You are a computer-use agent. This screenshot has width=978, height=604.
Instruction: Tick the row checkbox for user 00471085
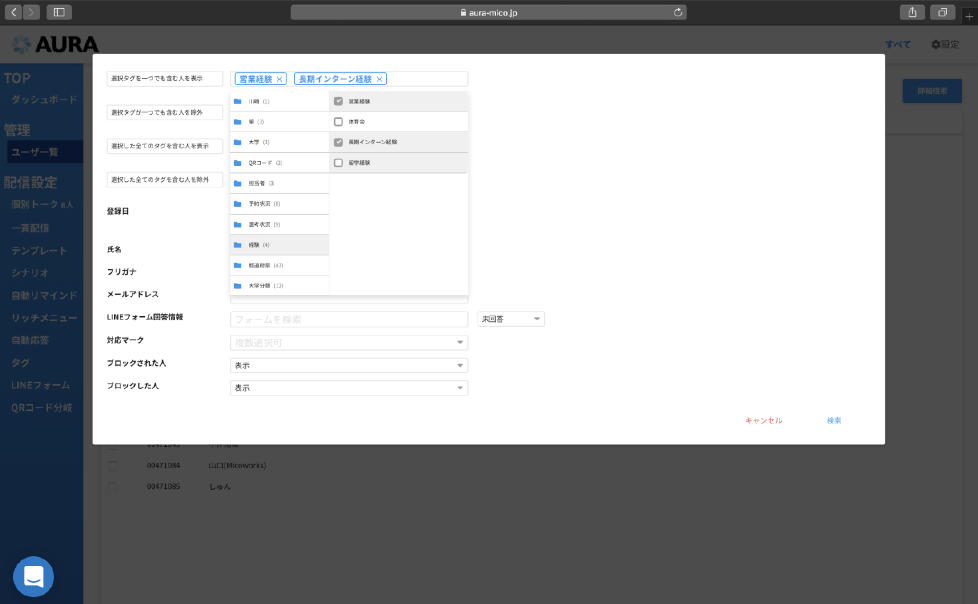click(112, 487)
